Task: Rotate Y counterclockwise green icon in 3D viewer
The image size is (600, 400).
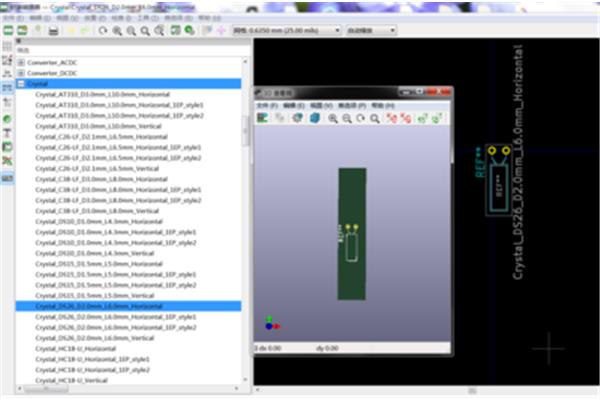Action: click(x=437, y=118)
